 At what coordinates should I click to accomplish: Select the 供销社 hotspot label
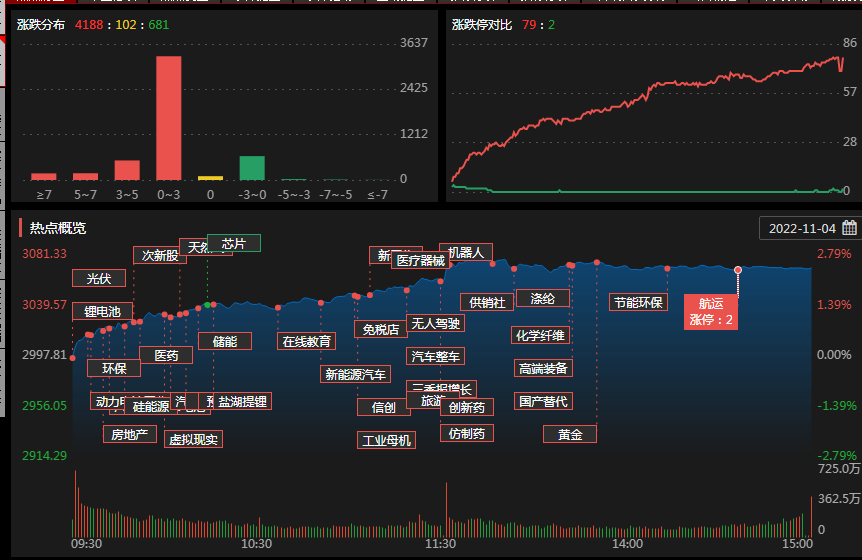pos(487,302)
